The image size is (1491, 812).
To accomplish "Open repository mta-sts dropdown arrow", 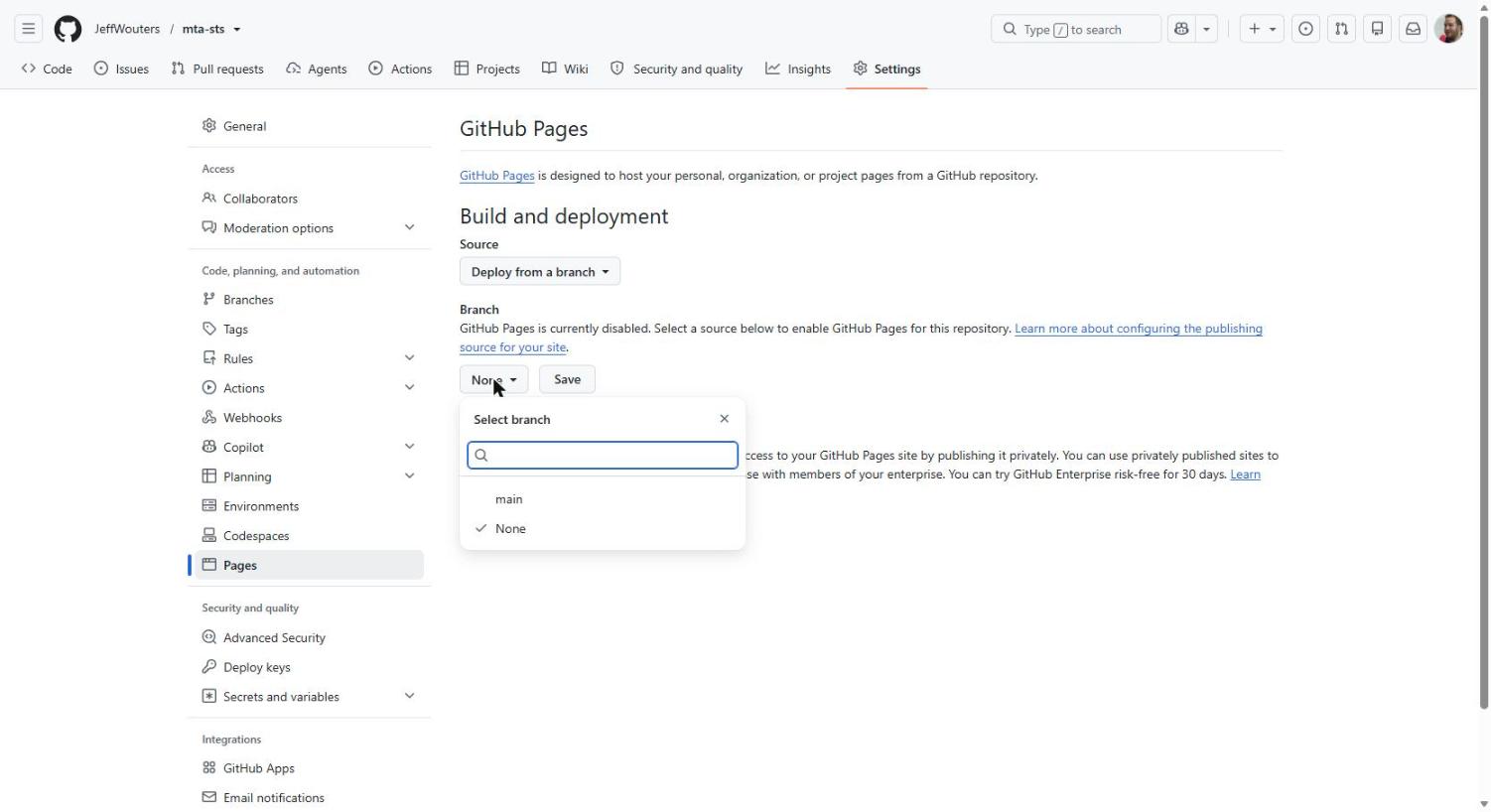I will click(x=236, y=29).
